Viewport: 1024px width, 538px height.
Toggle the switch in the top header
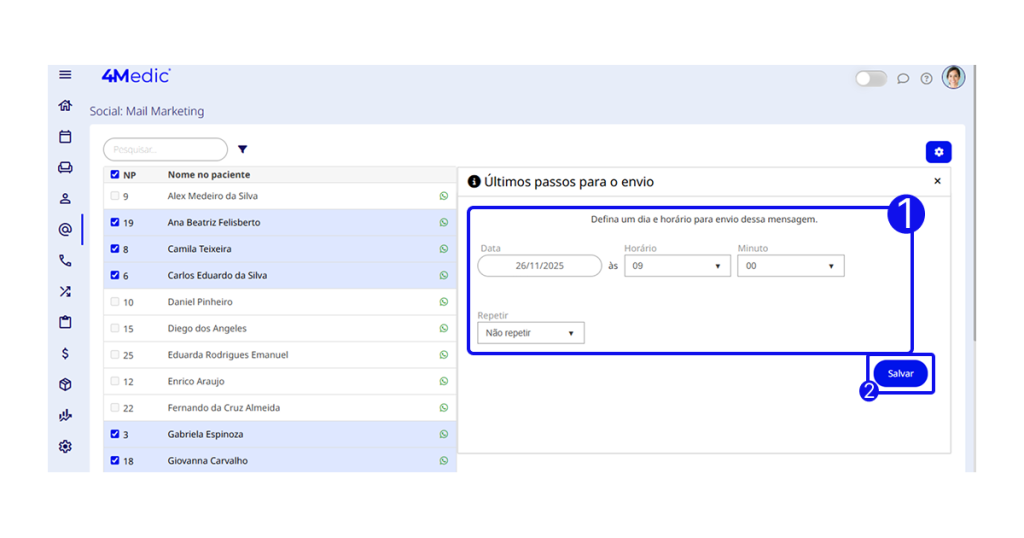coord(870,79)
